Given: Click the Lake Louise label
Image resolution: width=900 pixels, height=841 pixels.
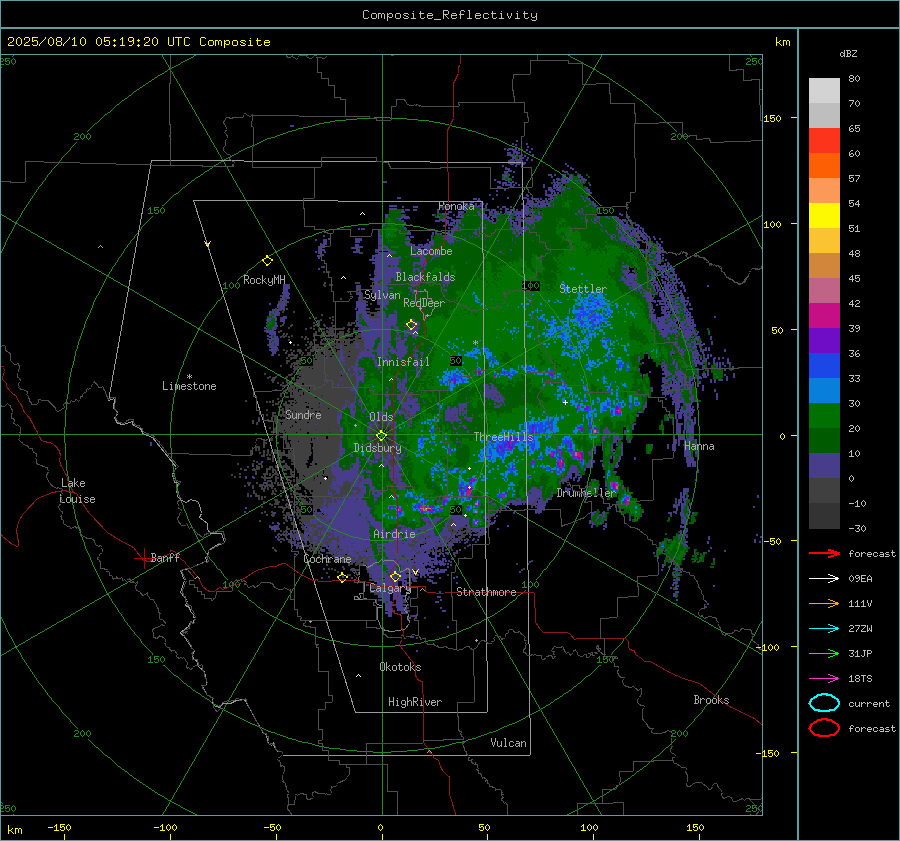Looking at the screenshot, I should tap(77, 491).
